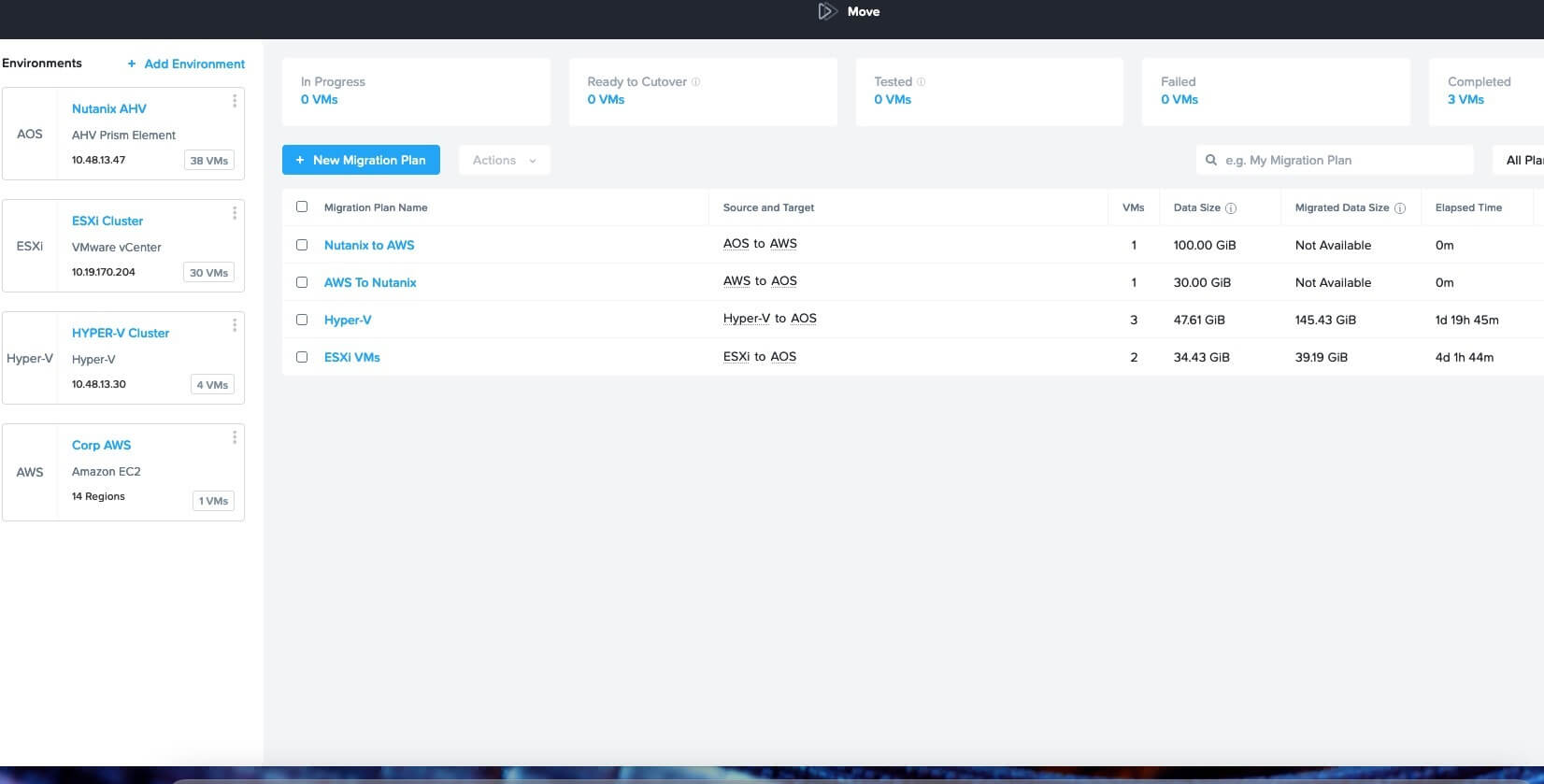Click info icon beside Migrated Data Size

pyautogui.click(x=1400, y=208)
